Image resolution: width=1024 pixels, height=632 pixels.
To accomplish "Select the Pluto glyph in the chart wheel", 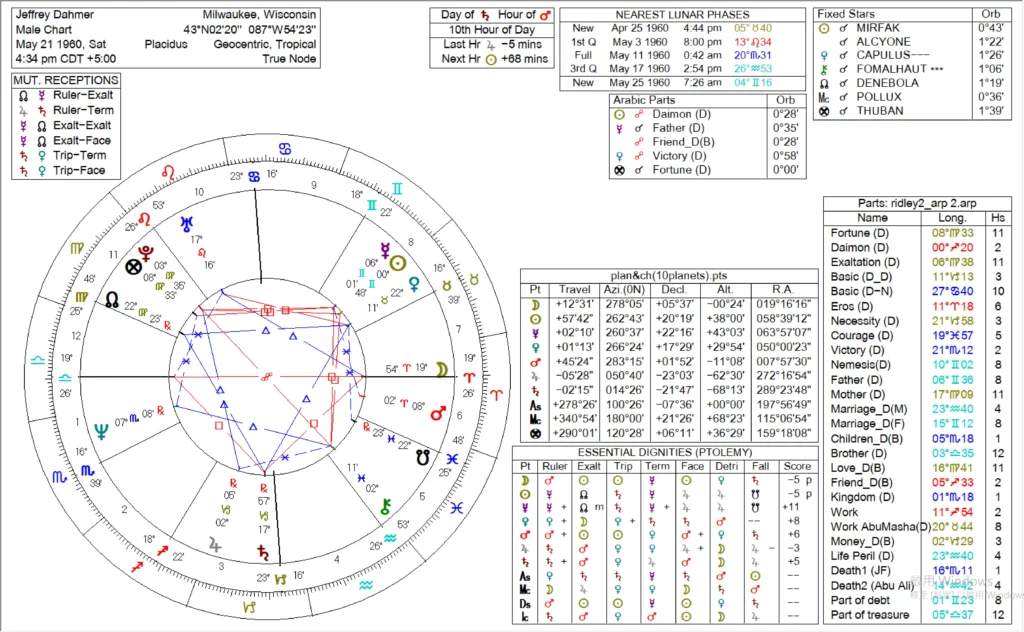I will pos(148,250).
